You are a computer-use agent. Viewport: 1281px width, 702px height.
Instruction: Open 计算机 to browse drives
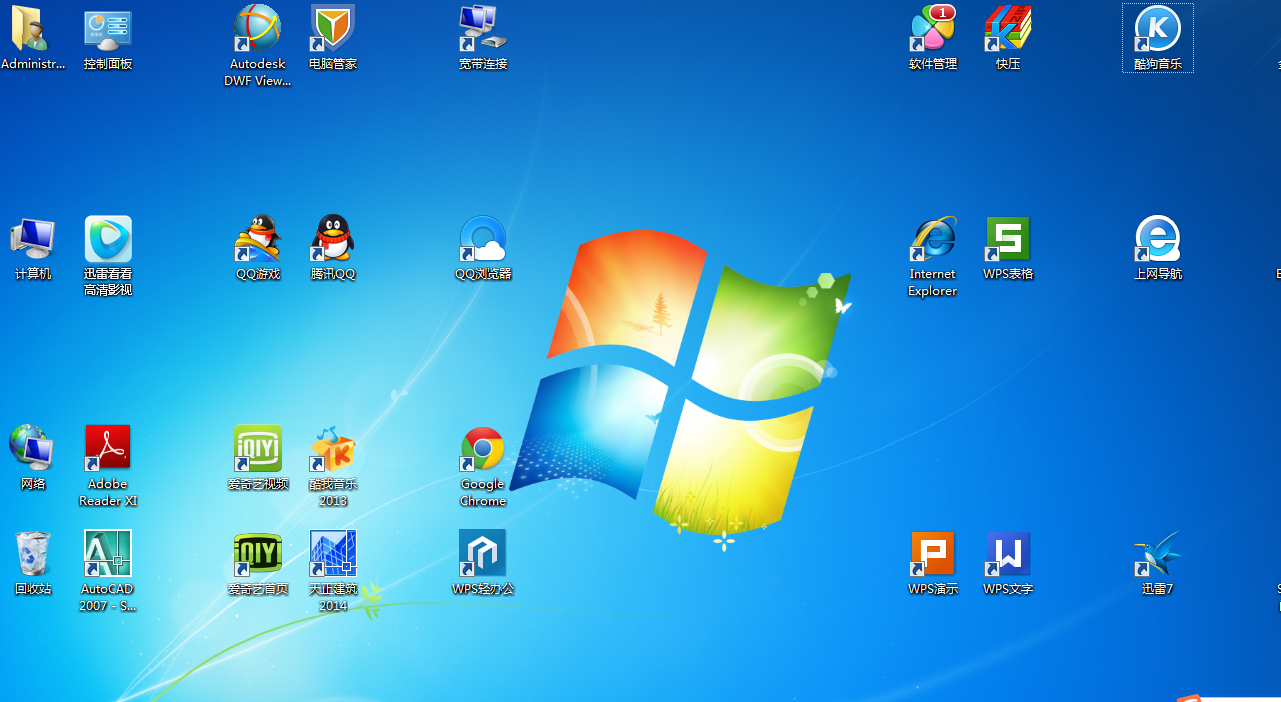coord(32,240)
